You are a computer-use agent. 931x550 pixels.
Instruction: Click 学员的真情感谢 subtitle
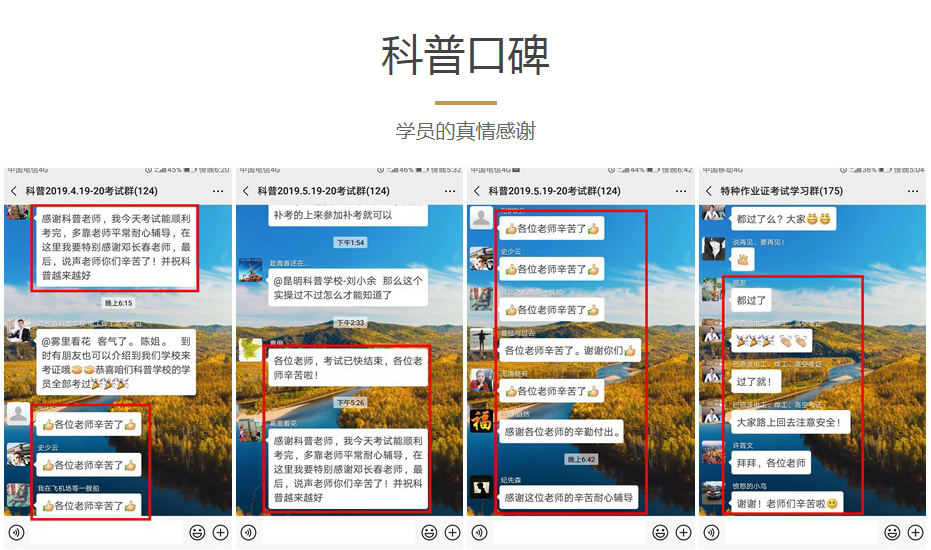466,131
